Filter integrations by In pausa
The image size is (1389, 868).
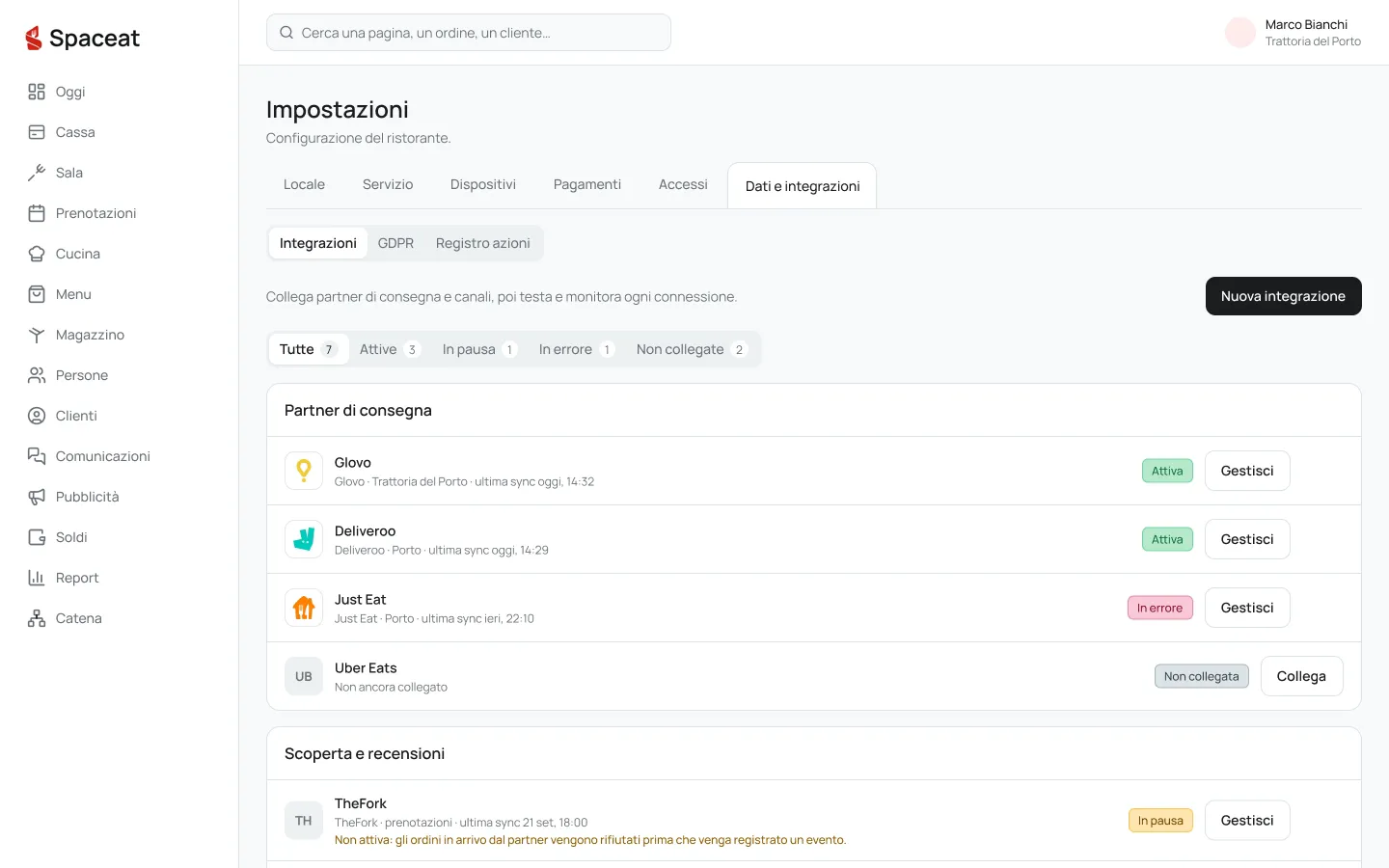[479, 349]
